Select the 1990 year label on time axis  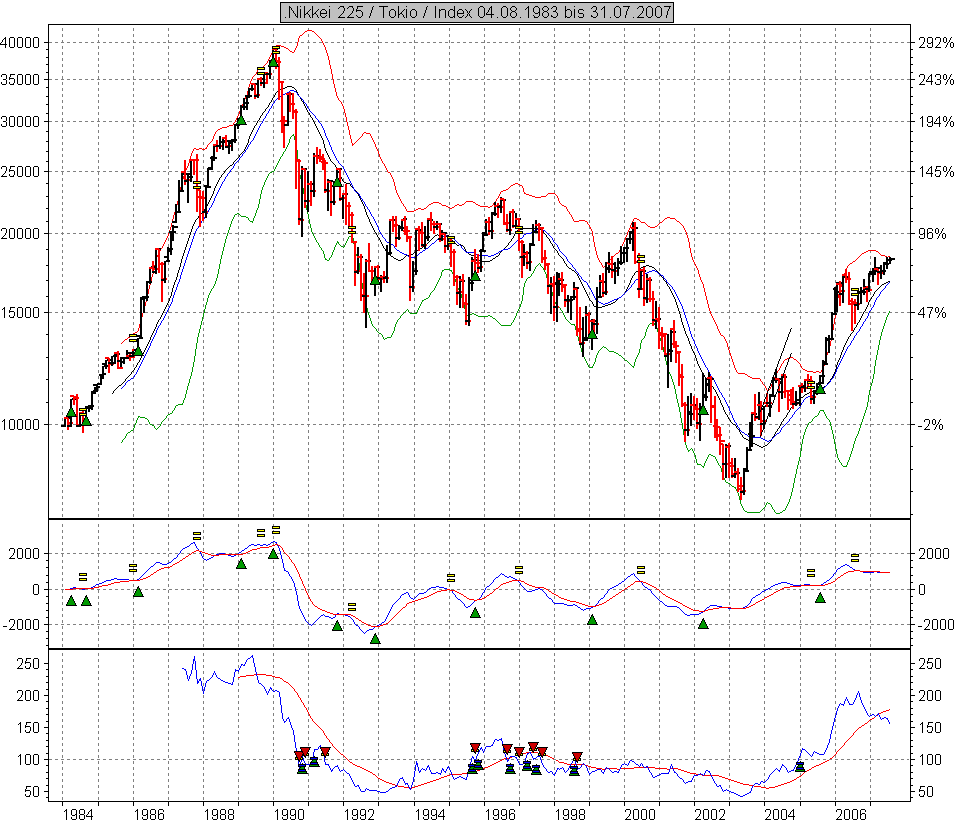pyautogui.click(x=289, y=813)
